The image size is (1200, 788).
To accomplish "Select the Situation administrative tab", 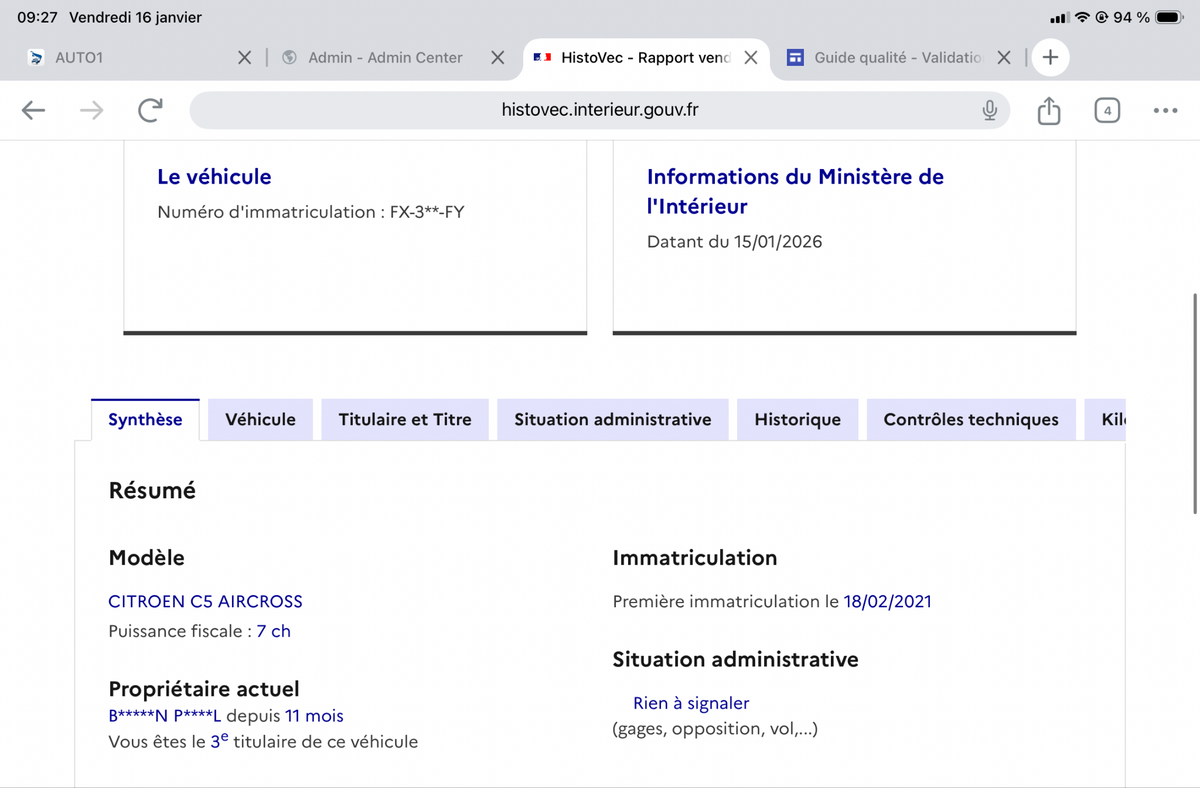I will pyautogui.click(x=612, y=420).
